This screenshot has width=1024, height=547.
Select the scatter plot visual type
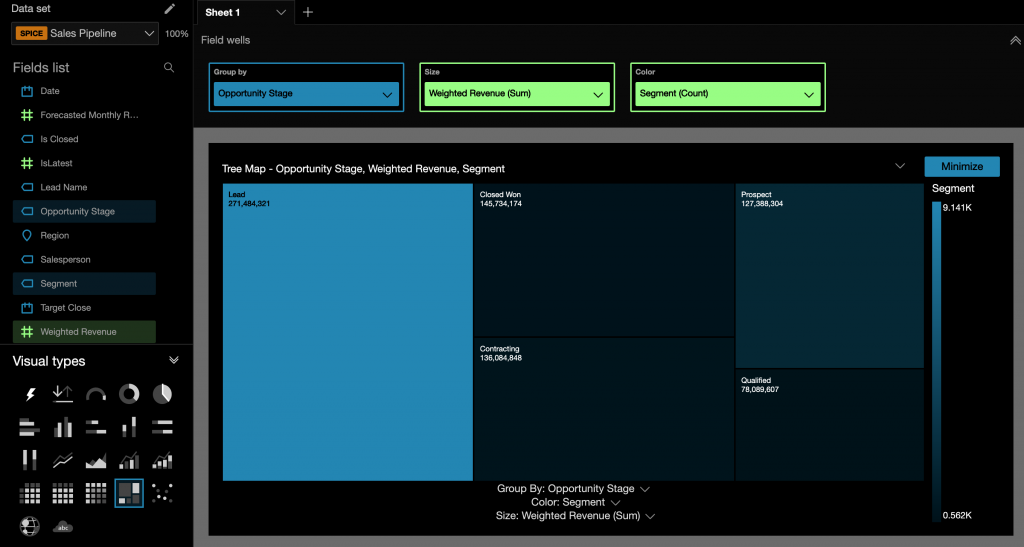162,492
